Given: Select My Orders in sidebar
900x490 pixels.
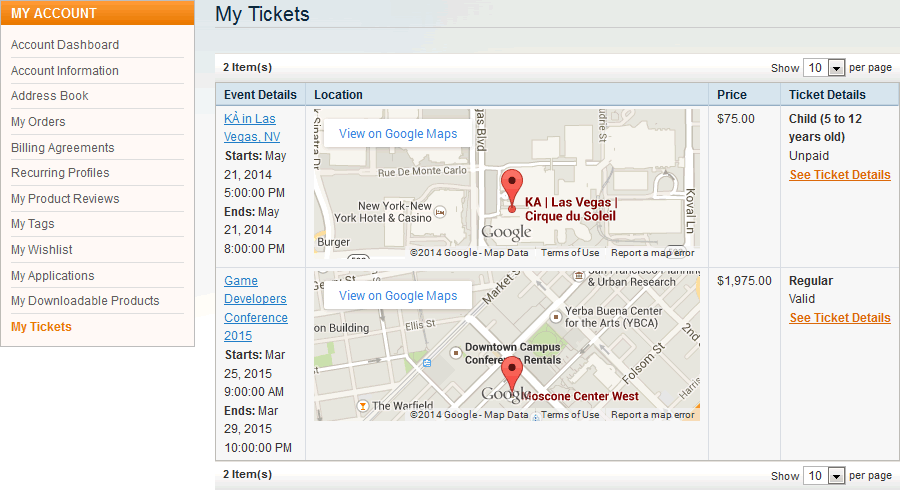Looking at the screenshot, I should tap(38, 122).
